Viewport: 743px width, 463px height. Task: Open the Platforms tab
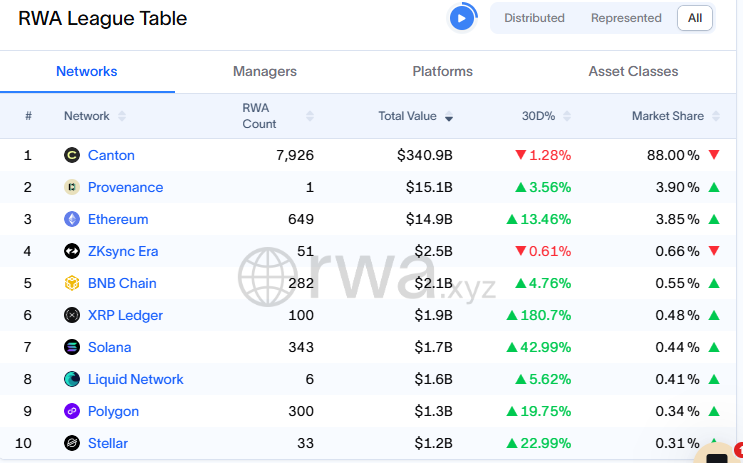point(443,71)
